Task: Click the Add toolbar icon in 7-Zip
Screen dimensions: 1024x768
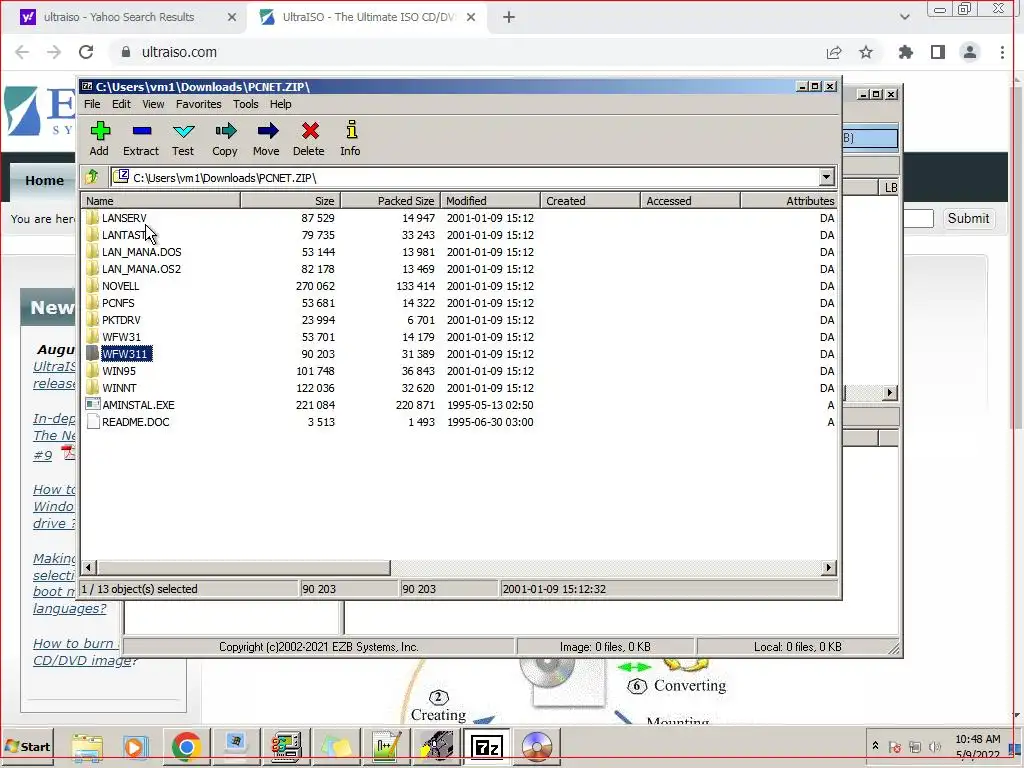Action: pyautogui.click(x=99, y=138)
